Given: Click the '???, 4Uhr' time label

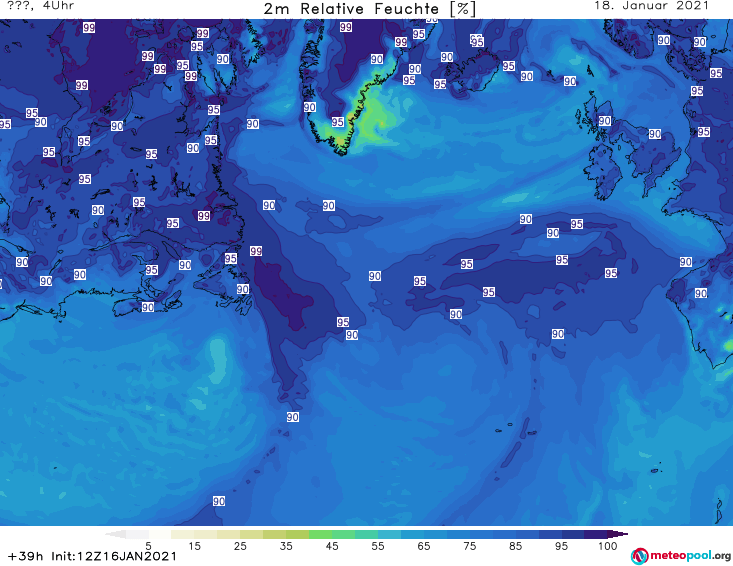Looking at the screenshot, I should pyautogui.click(x=41, y=6).
